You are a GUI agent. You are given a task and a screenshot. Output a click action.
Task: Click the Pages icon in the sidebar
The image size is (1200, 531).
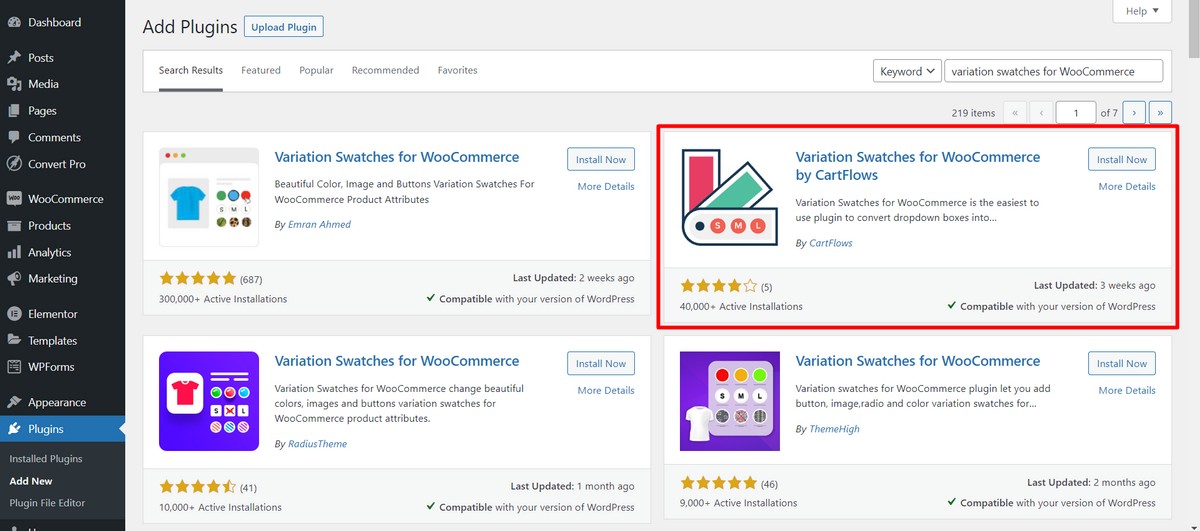coord(14,111)
